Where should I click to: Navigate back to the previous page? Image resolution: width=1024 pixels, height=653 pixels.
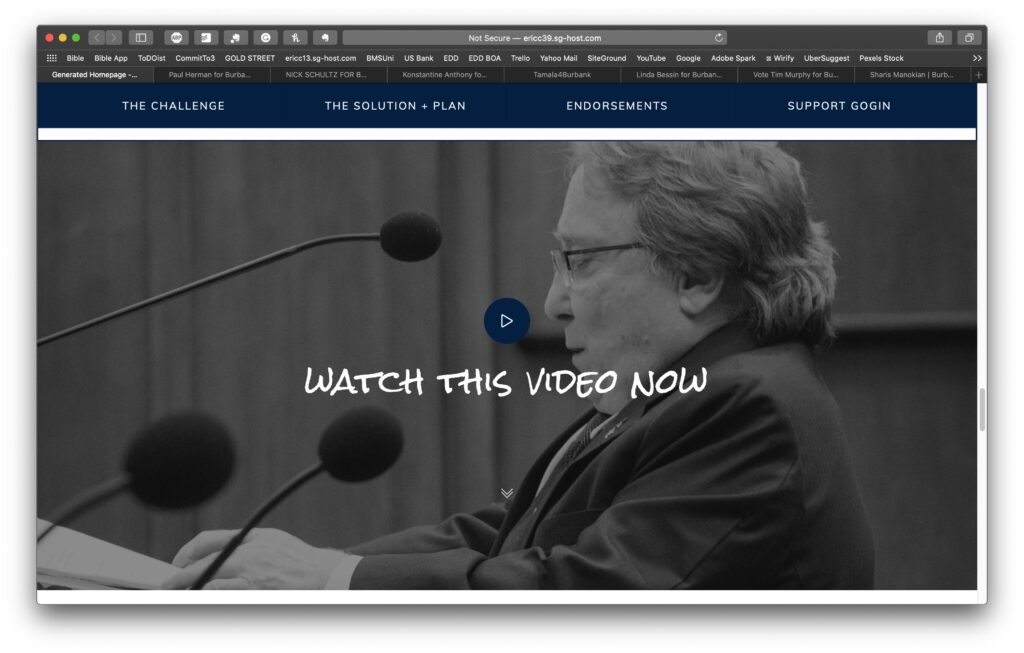(x=96, y=36)
